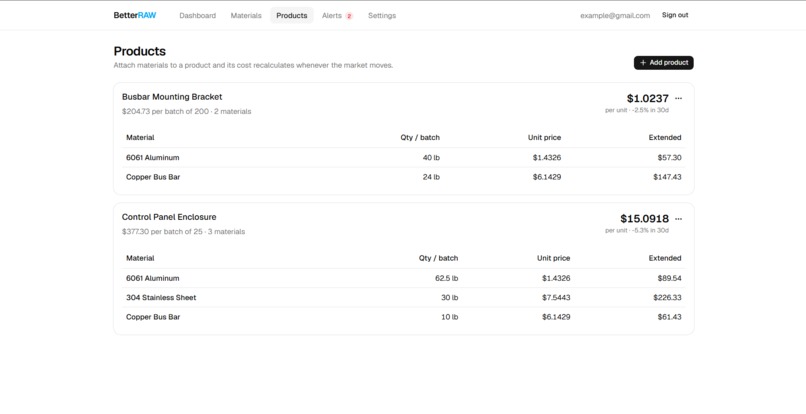Click the red Alerts count badge
Screen dimensions: 806x414
coord(349,16)
